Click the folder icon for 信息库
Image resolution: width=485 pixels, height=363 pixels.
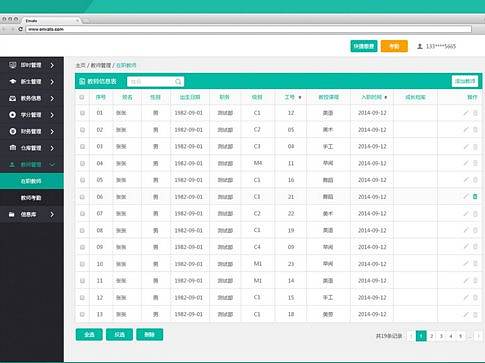point(12,214)
